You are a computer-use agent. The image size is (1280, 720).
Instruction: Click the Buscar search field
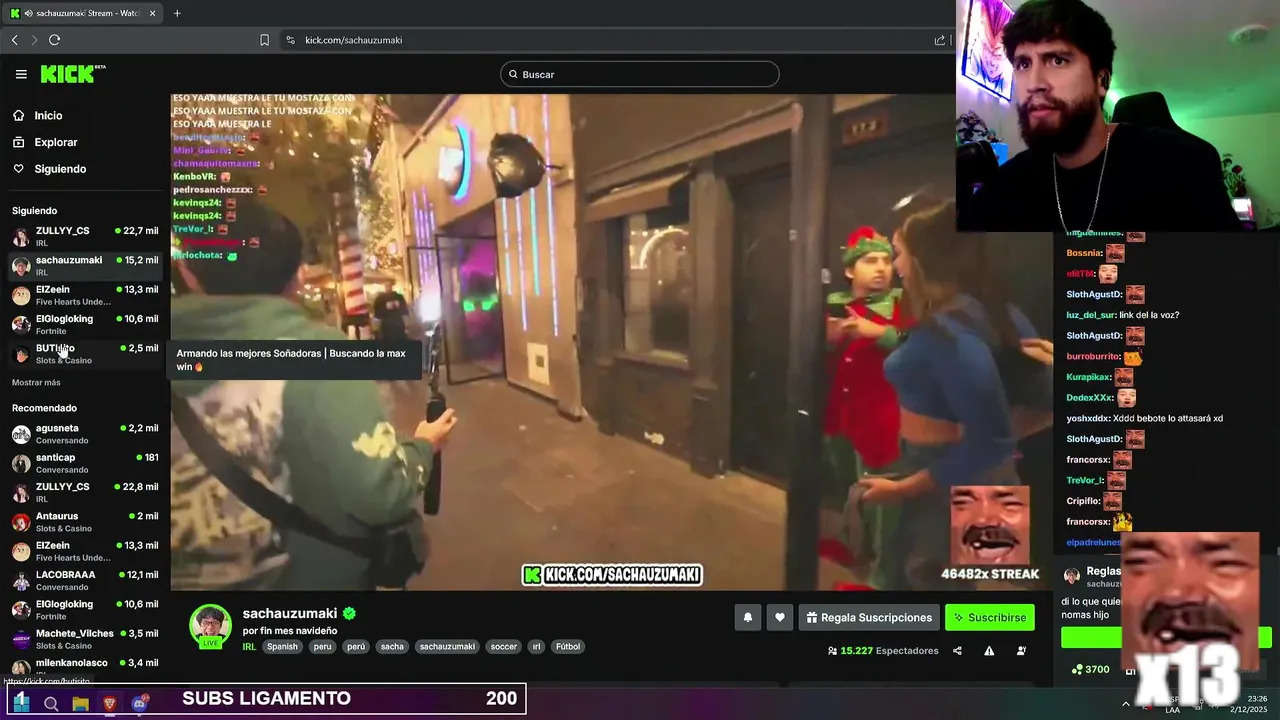(640, 74)
